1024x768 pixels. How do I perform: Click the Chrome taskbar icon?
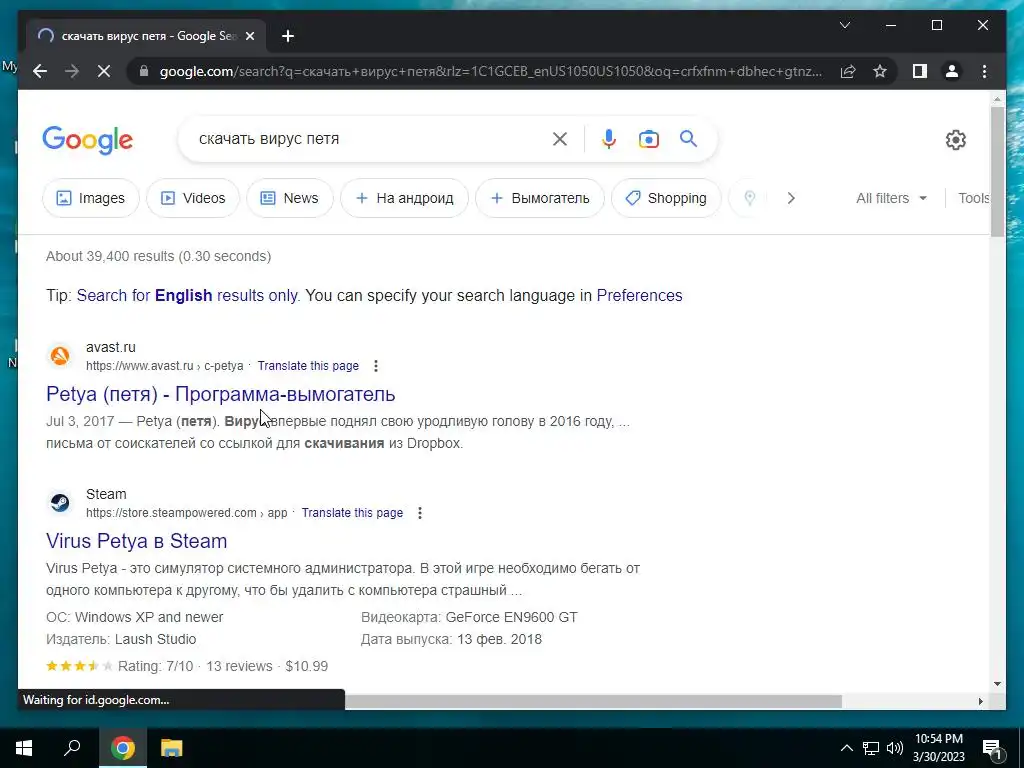click(123, 748)
